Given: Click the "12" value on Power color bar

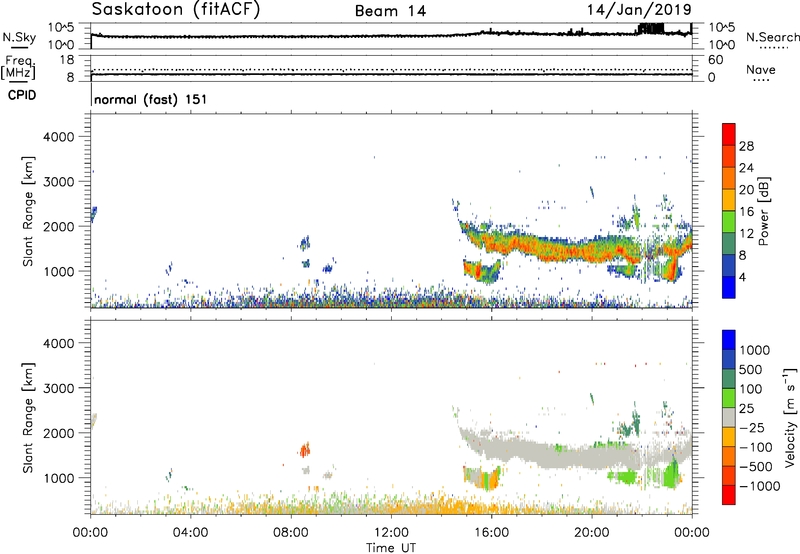Looking at the screenshot, I should click(746, 234).
